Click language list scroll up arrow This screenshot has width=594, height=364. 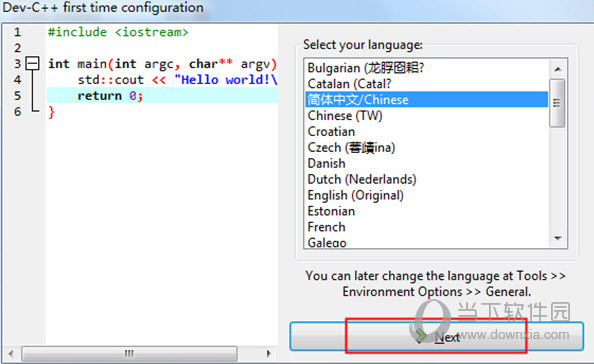click(x=557, y=69)
